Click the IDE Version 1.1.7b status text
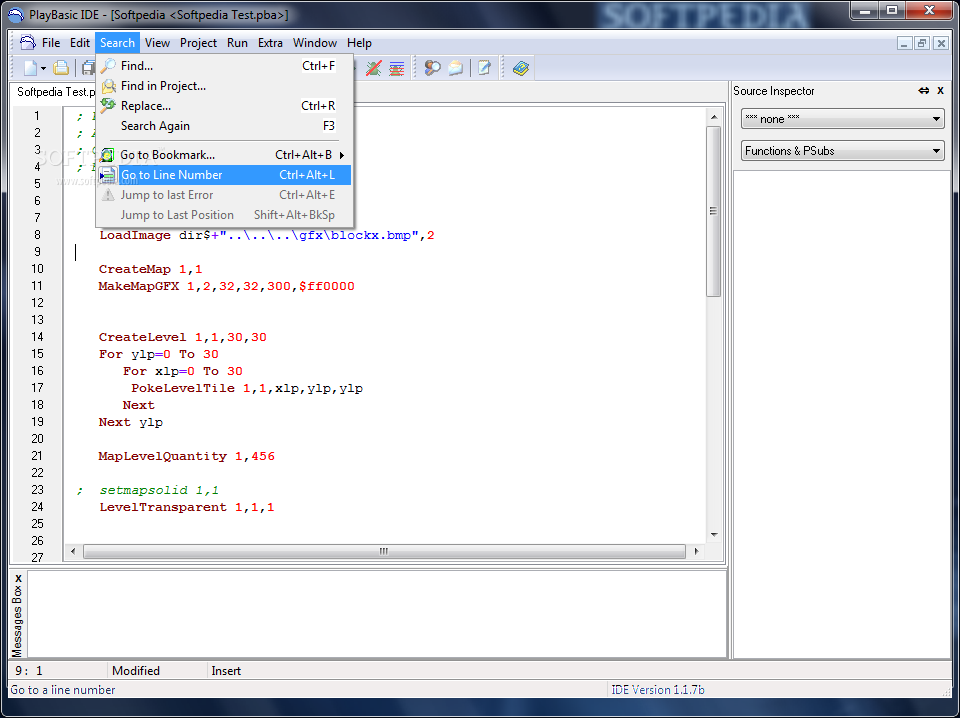The width and height of the screenshot is (960, 718). pyautogui.click(x=658, y=690)
